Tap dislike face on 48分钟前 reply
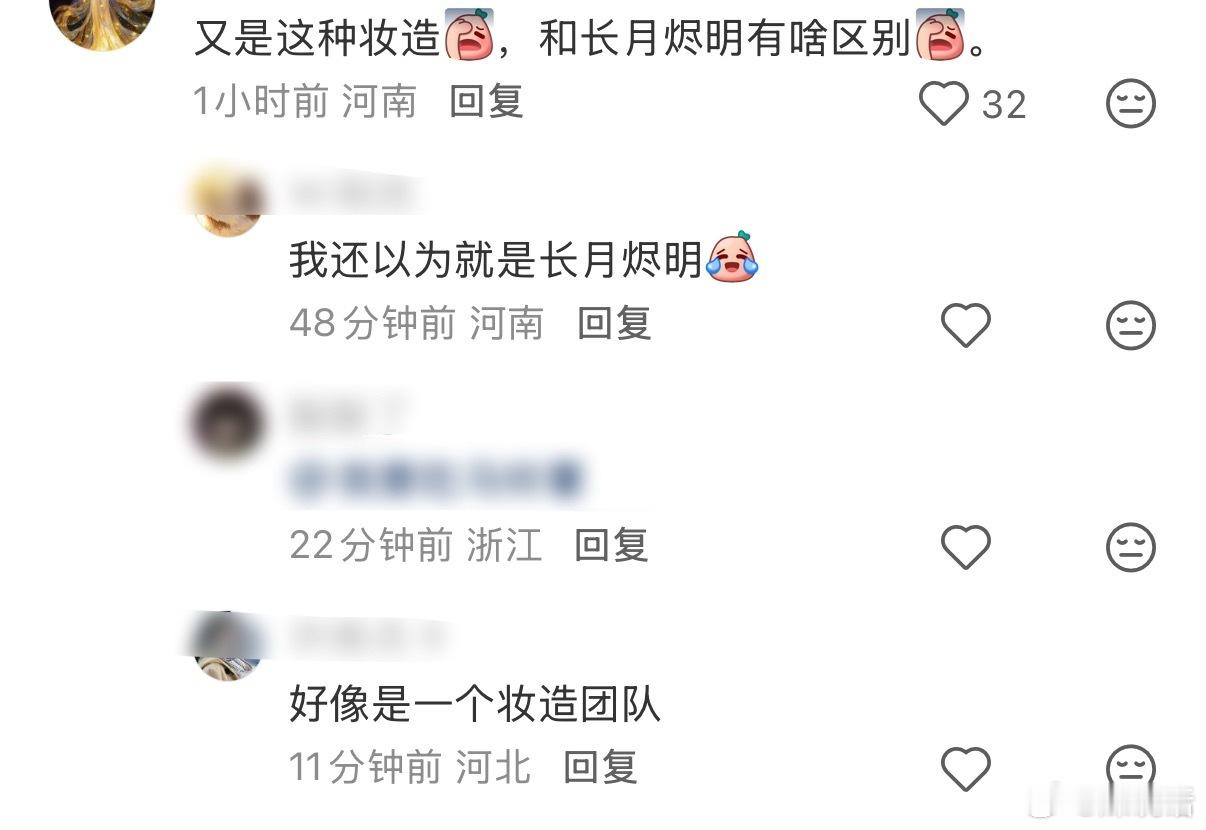 pyautogui.click(x=1131, y=326)
